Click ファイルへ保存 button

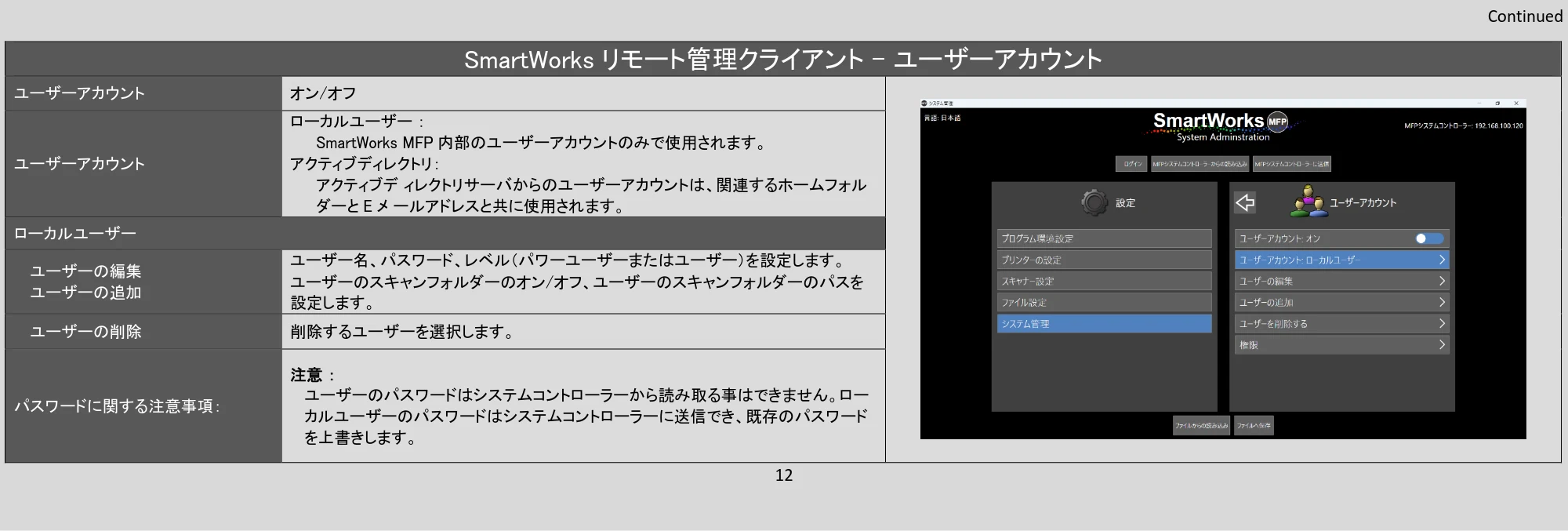1254,425
